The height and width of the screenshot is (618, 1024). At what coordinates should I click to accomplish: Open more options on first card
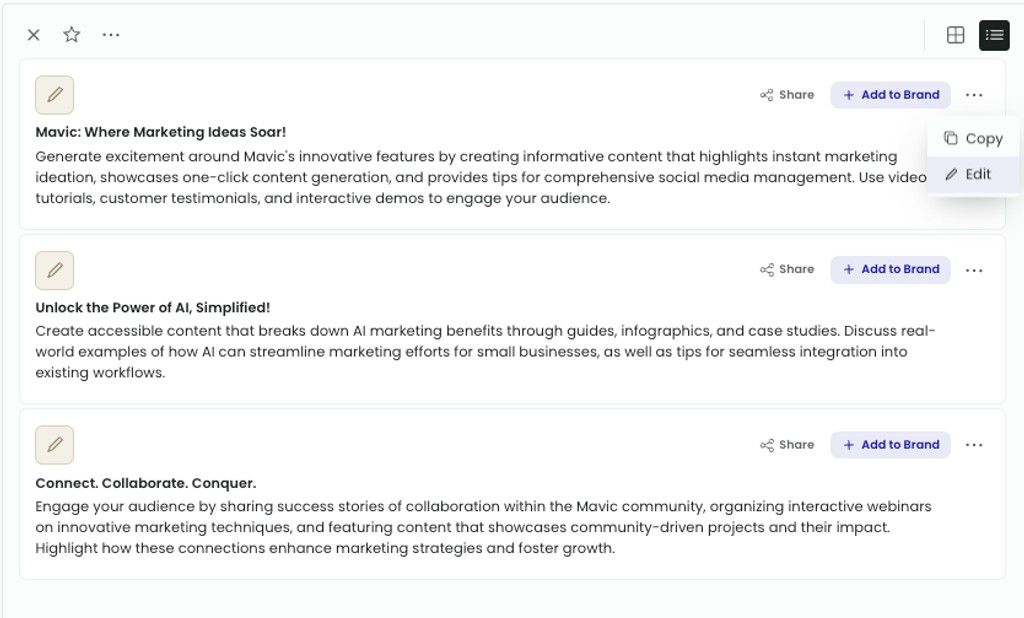tap(974, 95)
